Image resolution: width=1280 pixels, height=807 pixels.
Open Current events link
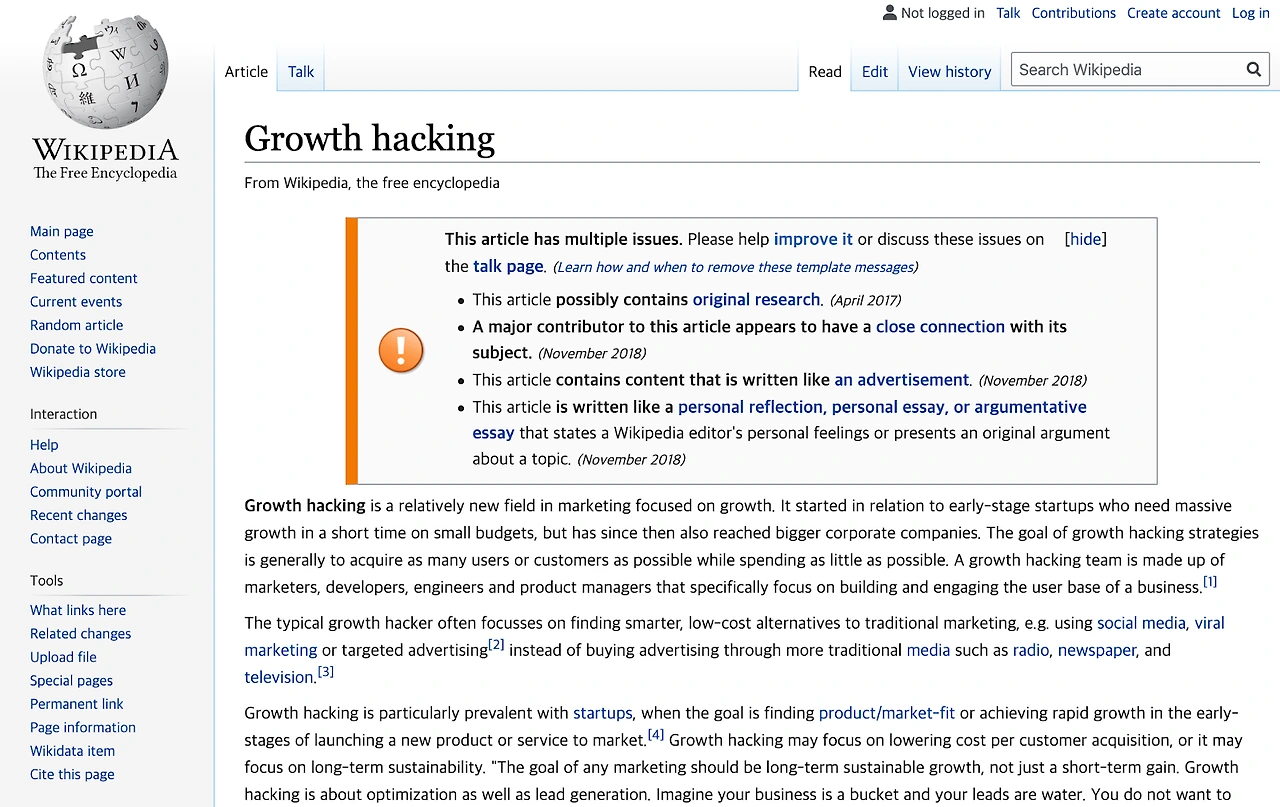(76, 302)
